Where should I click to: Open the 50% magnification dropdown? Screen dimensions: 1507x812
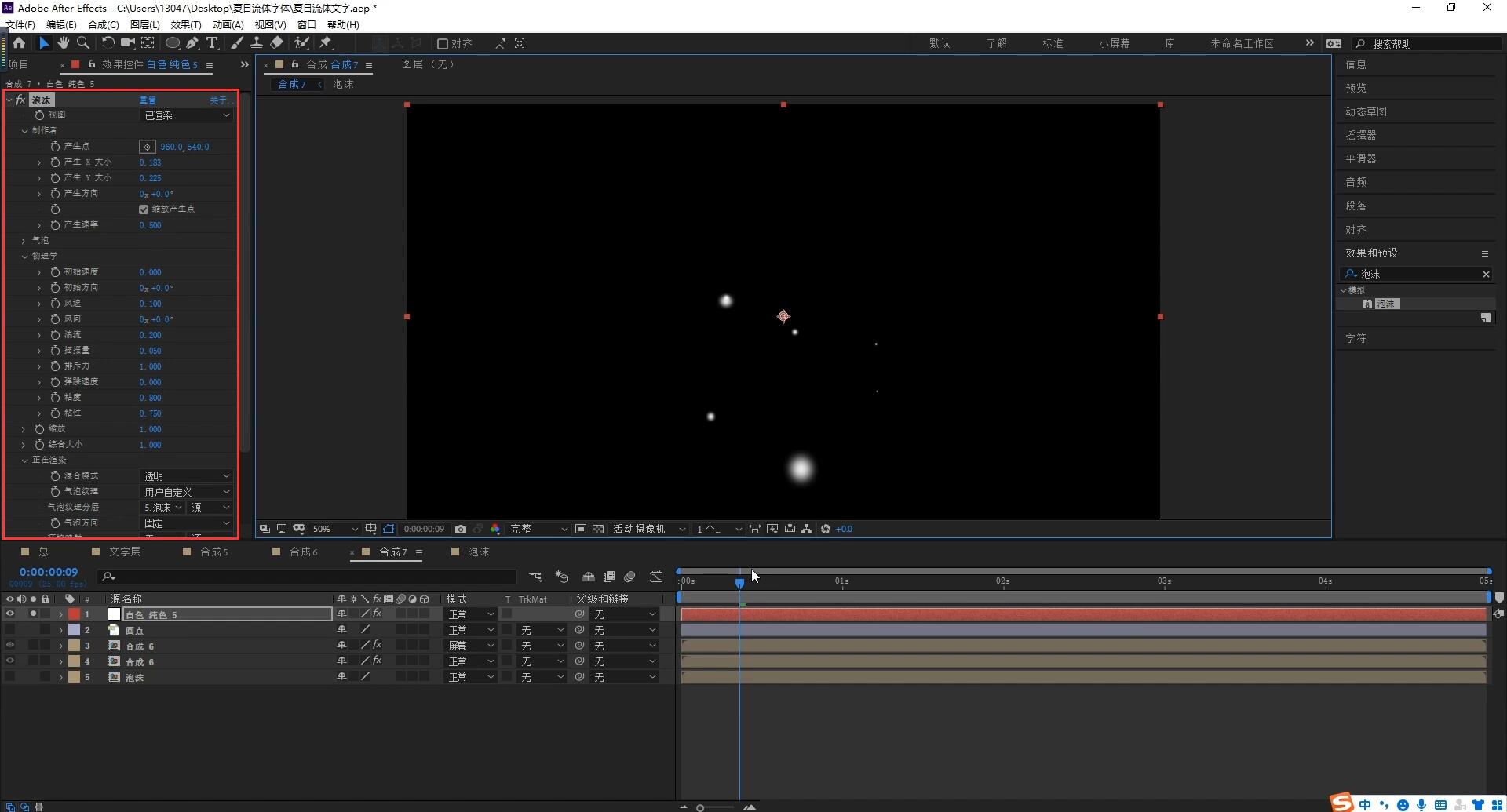click(334, 530)
